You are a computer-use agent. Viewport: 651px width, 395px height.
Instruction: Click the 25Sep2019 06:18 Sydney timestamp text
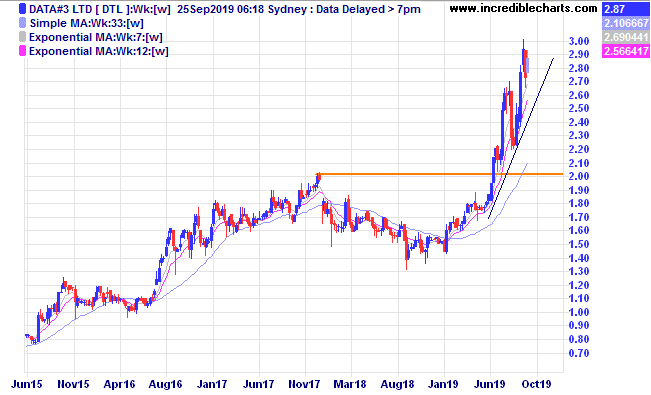click(x=244, y=9)
